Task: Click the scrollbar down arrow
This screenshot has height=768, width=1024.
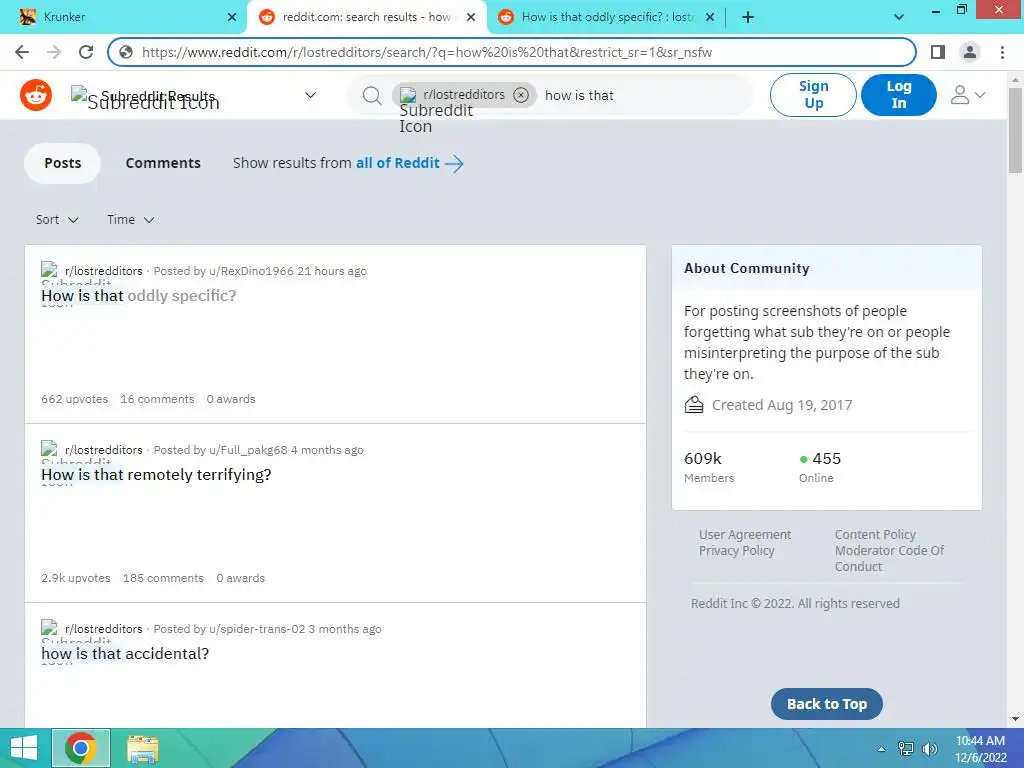Action: pos(1015,719)
